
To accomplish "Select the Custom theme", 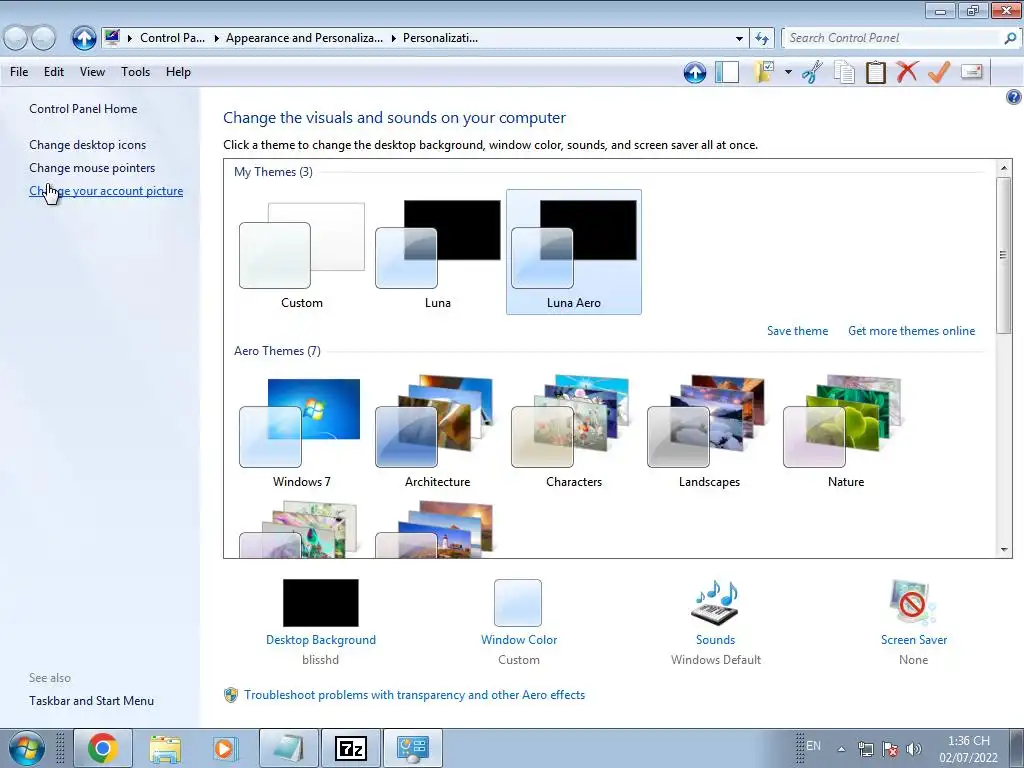I will [x=302, y=253].
